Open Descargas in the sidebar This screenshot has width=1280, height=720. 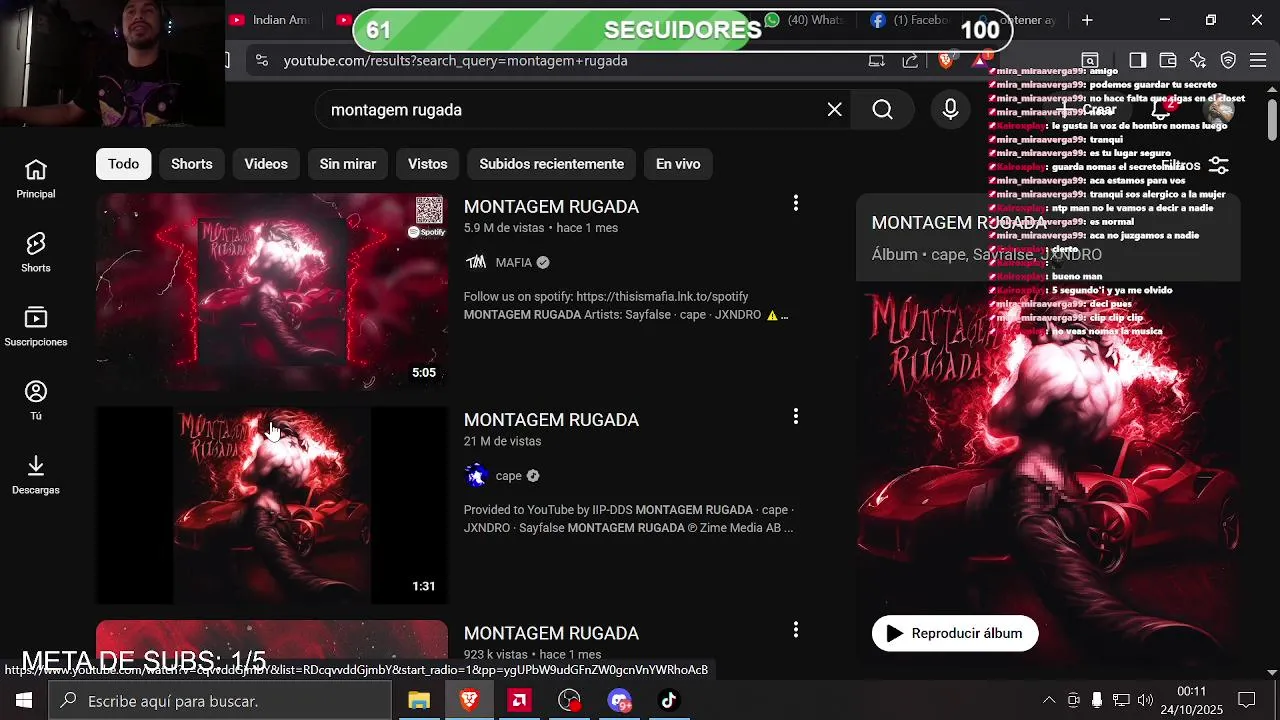(36, 475)
